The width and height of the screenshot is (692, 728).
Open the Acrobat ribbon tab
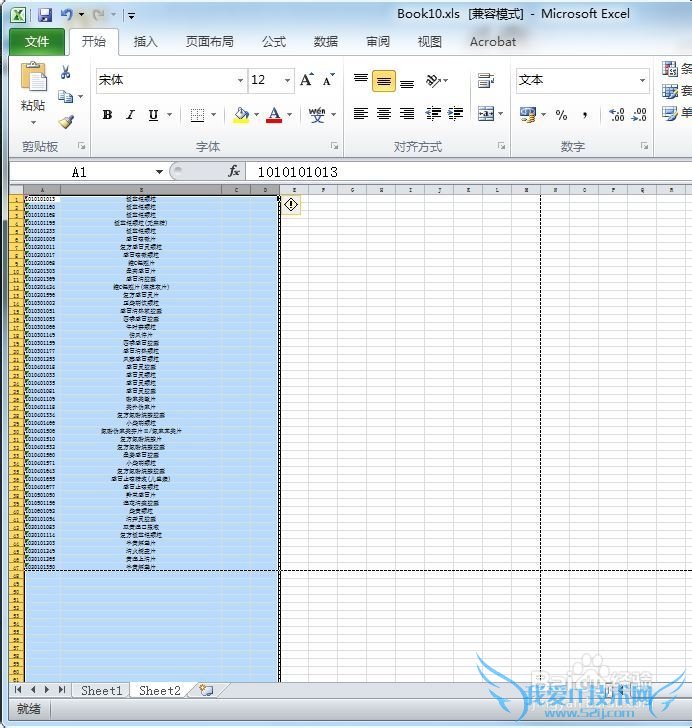pos(493,42)
